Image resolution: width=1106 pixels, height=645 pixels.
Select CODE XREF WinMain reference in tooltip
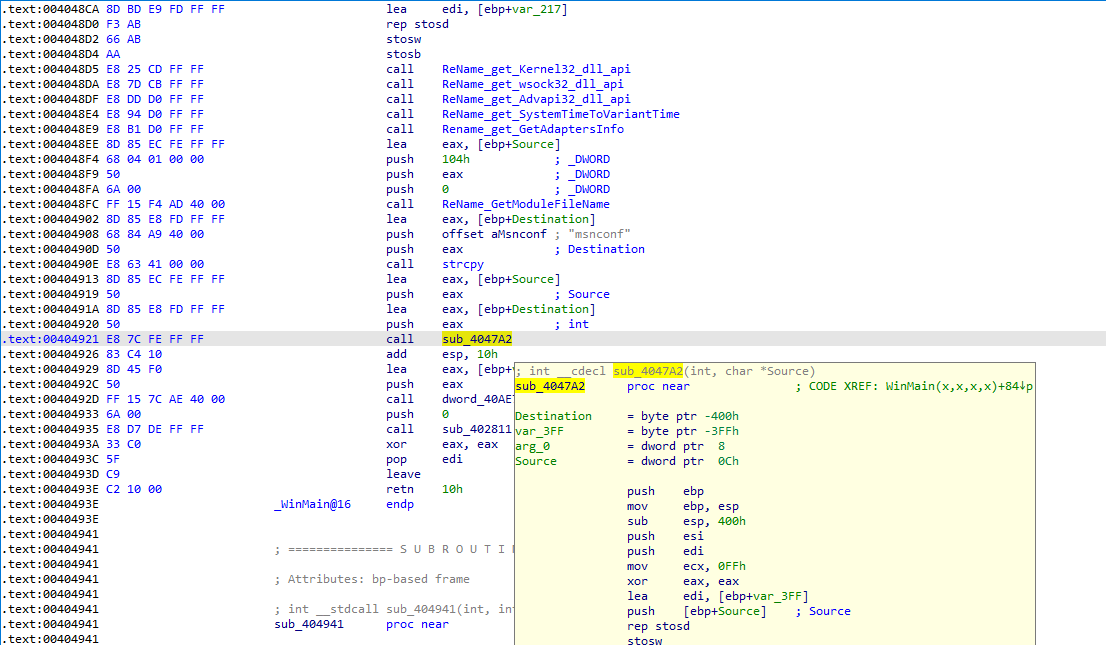[x=914, y=386]
